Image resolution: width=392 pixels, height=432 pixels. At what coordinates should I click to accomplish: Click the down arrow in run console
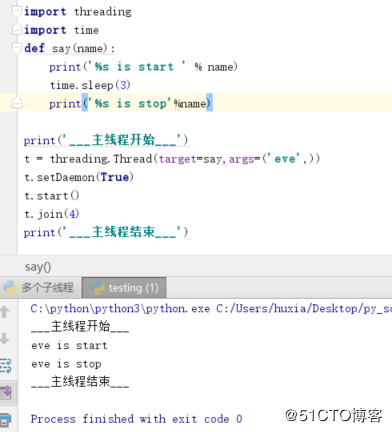pyautogui.click(x=5, y=338)
